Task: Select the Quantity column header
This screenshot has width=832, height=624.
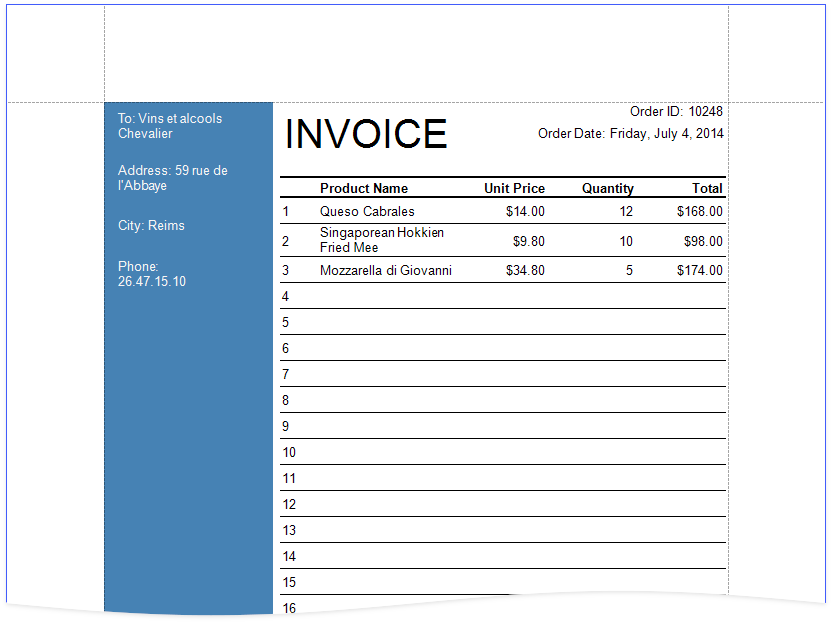Action: coord(608,188)
